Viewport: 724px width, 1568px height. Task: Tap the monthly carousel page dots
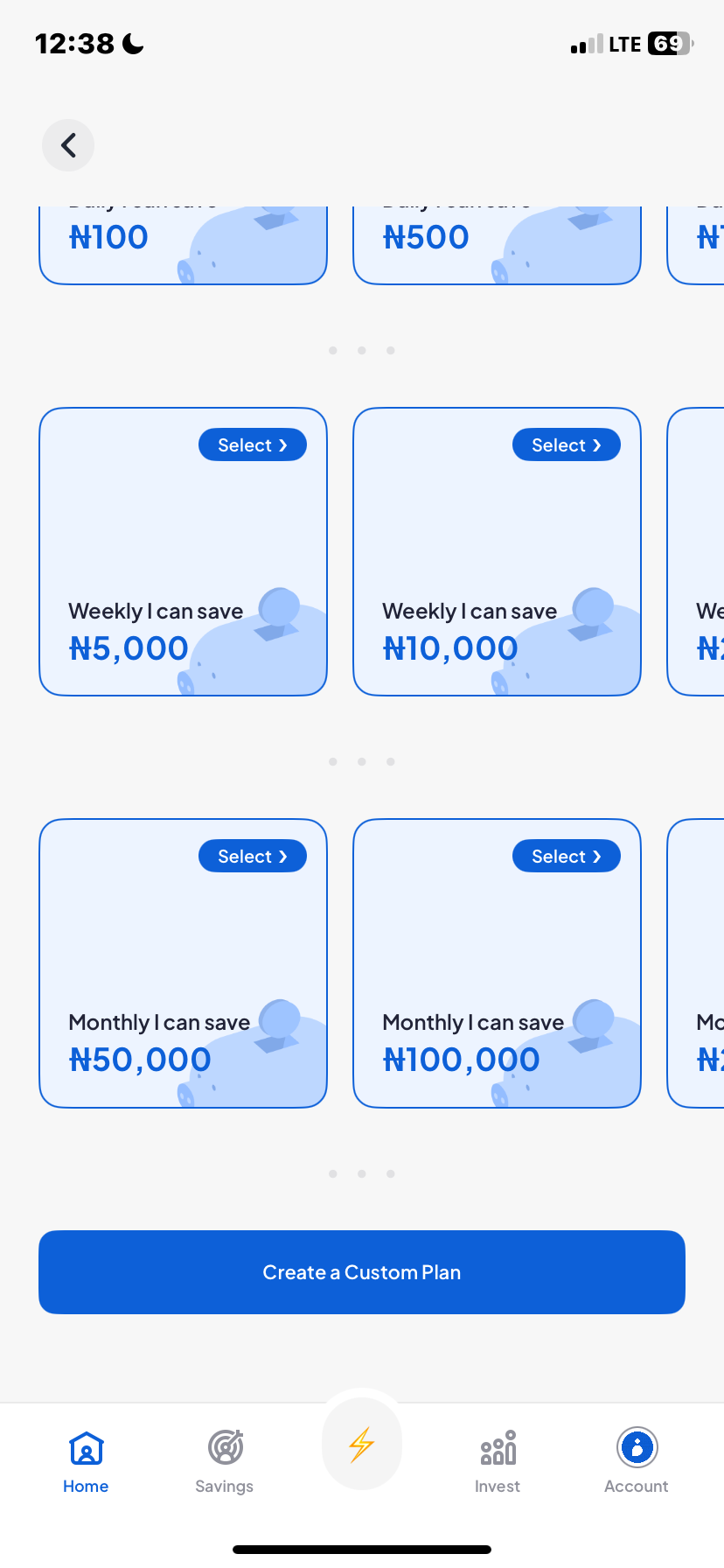[362, 1174]
